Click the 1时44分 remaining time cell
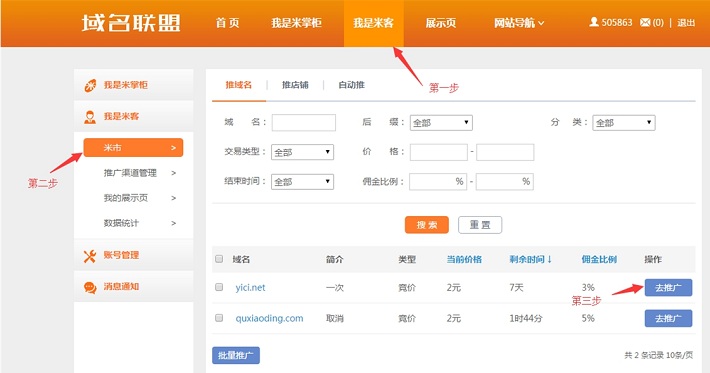This screenshot has height=373, width=710. tap(526, 318)
